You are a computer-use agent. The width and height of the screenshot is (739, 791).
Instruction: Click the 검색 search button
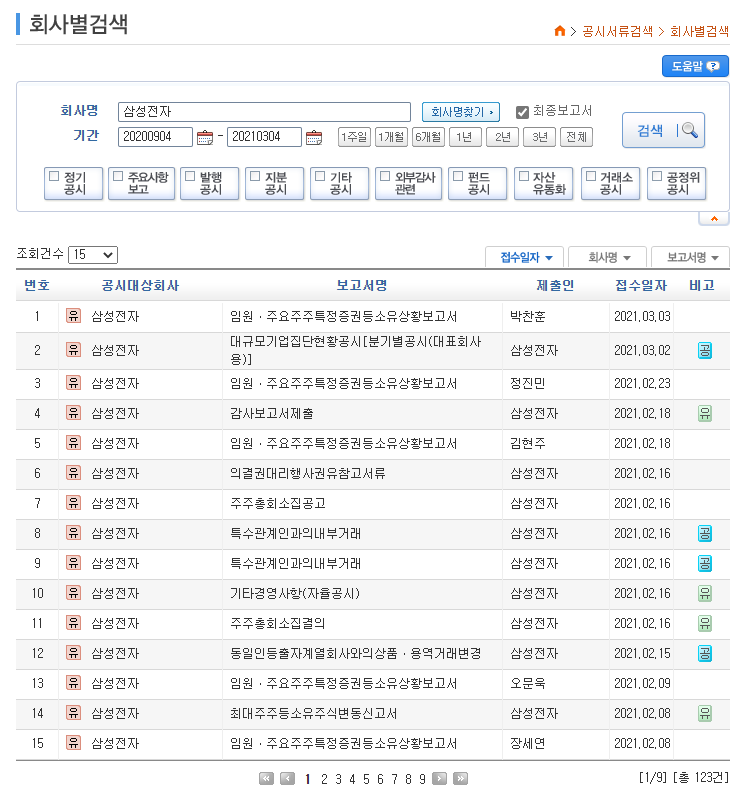click(x=663, y=130)
